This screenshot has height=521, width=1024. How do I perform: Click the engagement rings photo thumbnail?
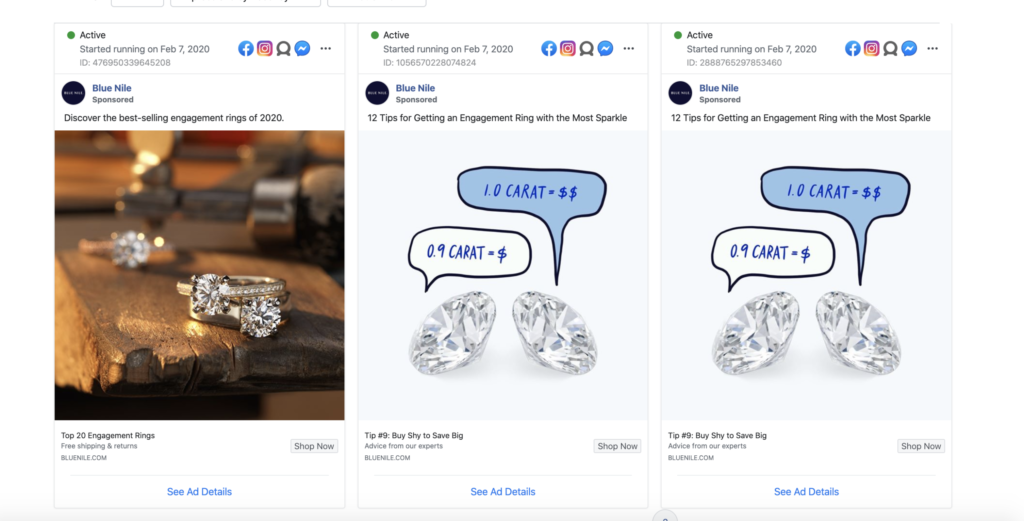[199, 275]
